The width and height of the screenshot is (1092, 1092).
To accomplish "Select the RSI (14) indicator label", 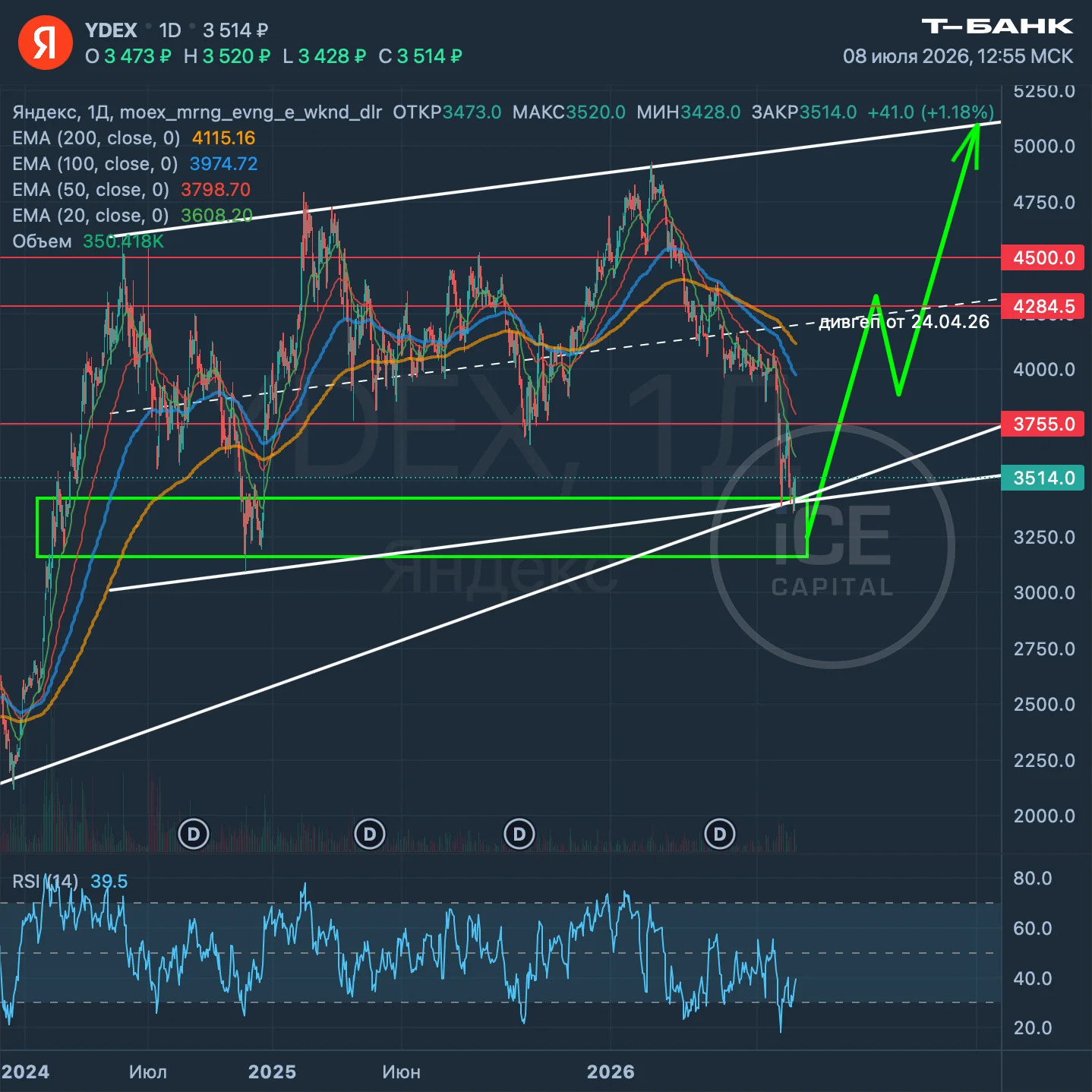I will (x=45, y=881).
